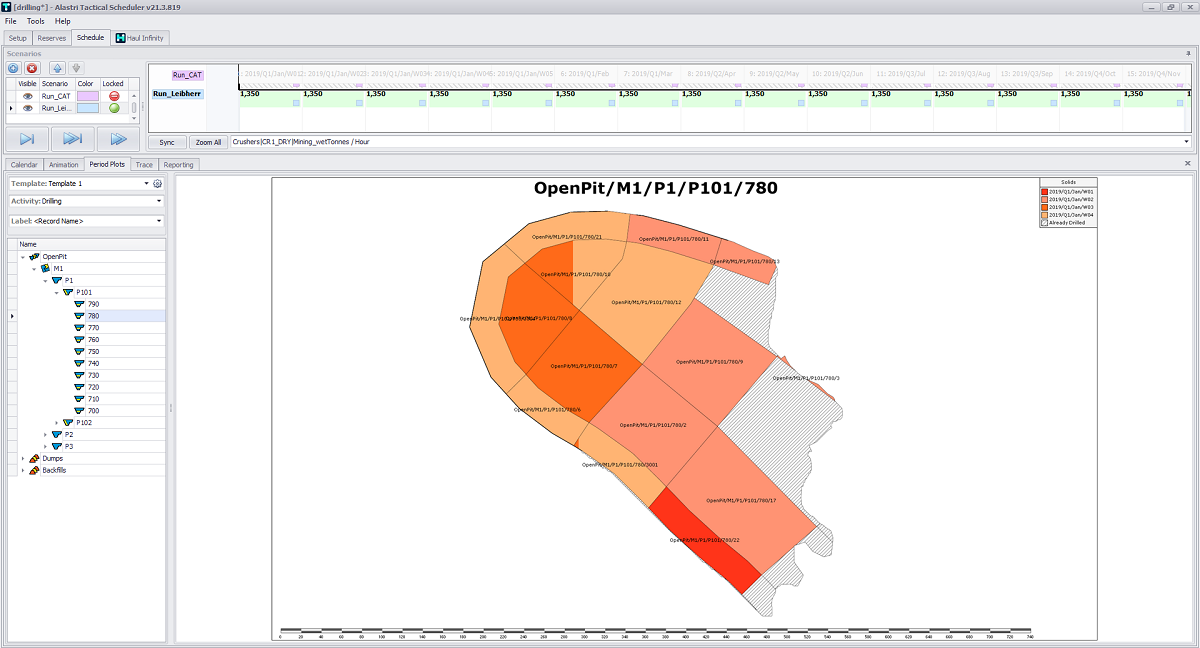Screen dimensions: 1200x648
Task: Click the OpenPit node icon
Action: pyautogui.click(x=35, y=257)
